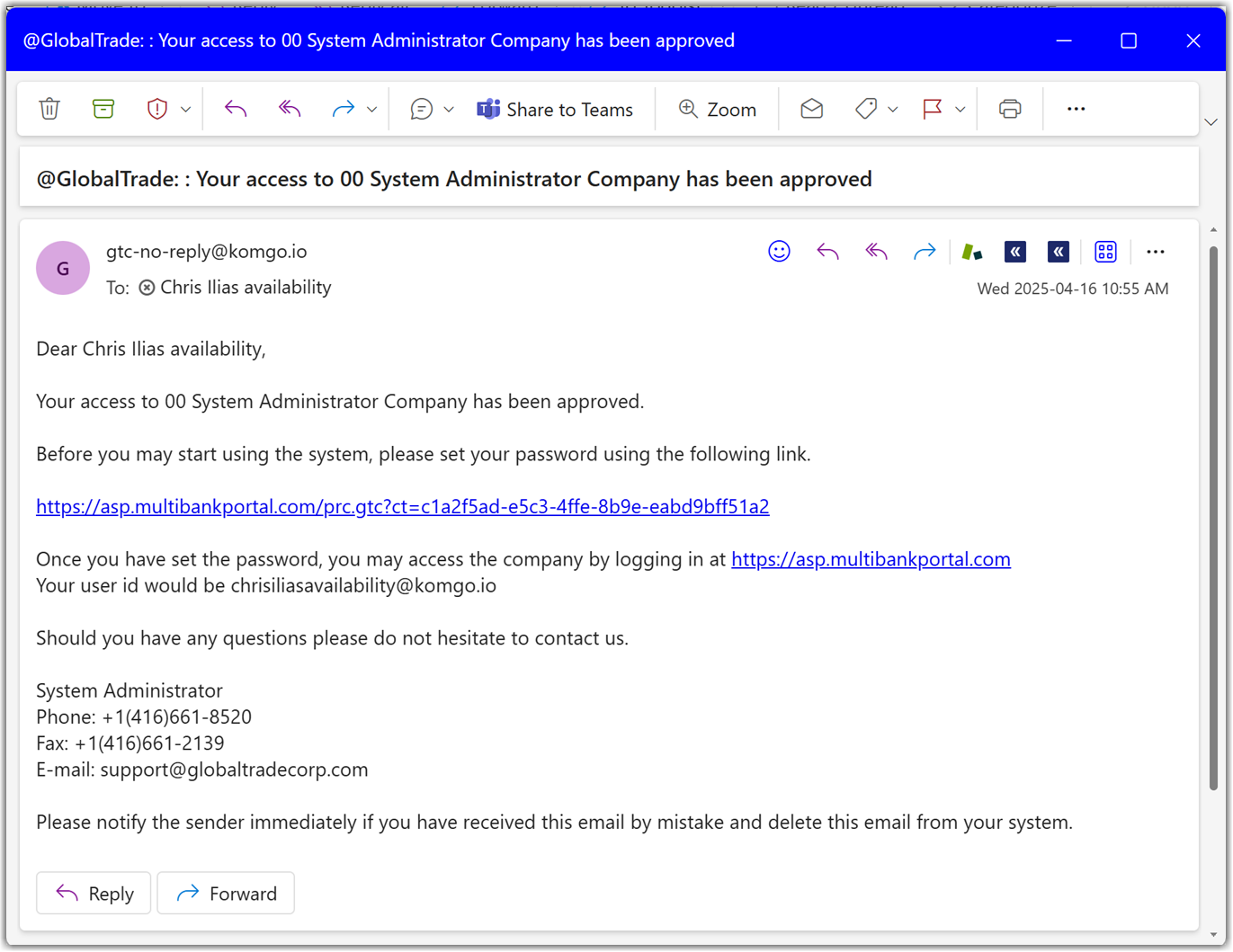This screenshot has height=952, width=1233.
Task: Minimize the message window
Action: [x=1064, y=40]
